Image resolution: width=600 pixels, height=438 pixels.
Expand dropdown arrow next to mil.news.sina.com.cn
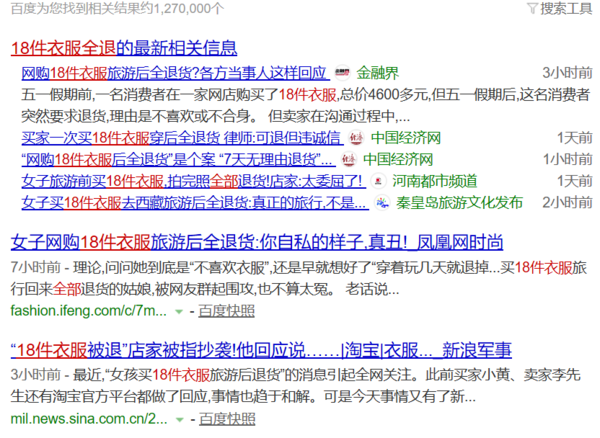(179, 420)
